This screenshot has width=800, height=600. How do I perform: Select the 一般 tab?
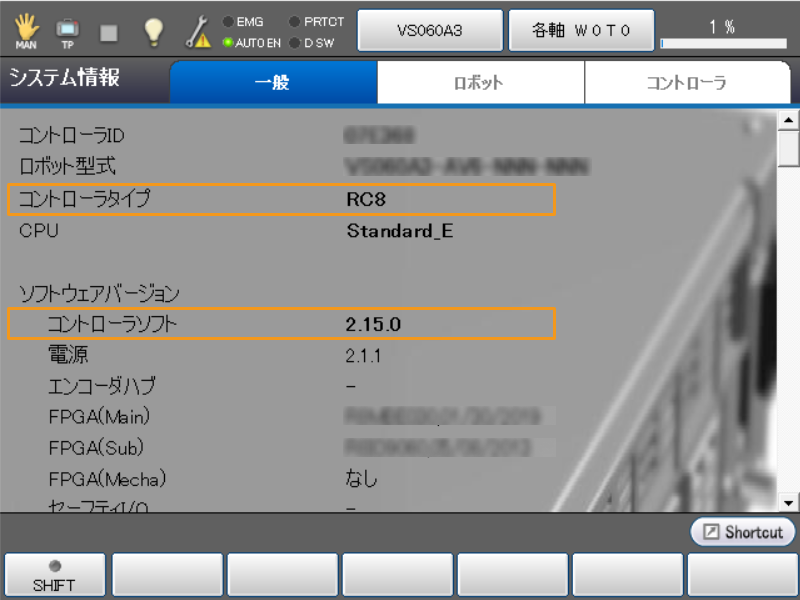pyautogui.click(x=273, y=82)
